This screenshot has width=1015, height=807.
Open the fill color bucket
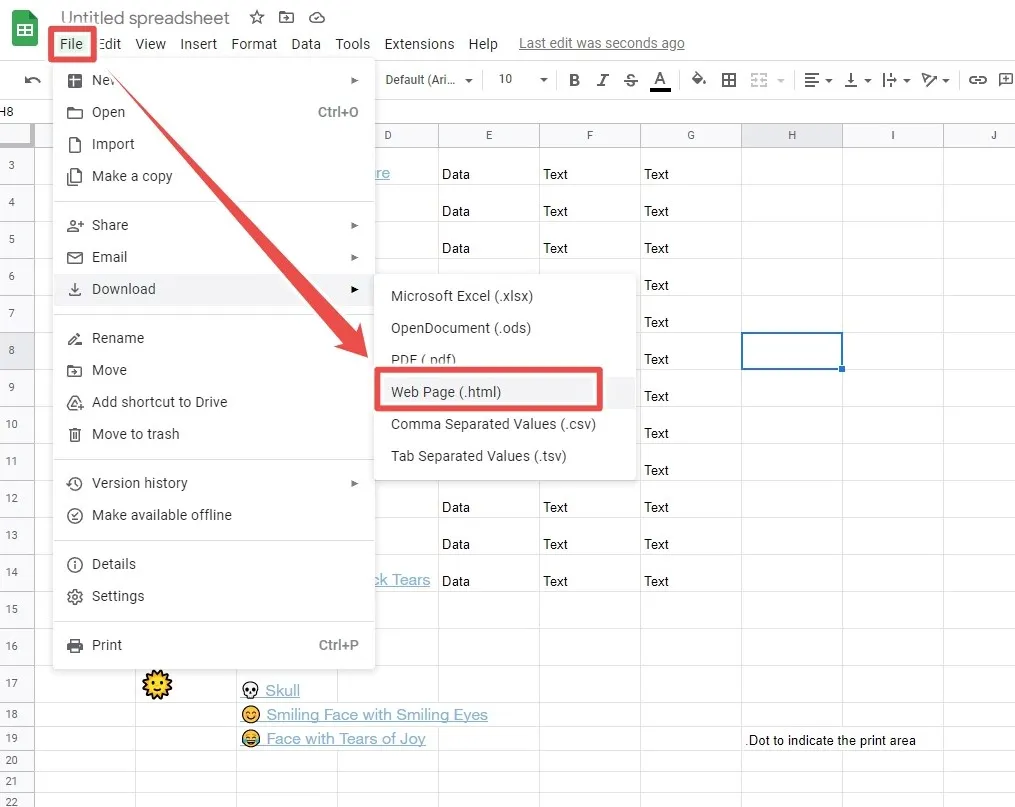(x=698, y=79)
